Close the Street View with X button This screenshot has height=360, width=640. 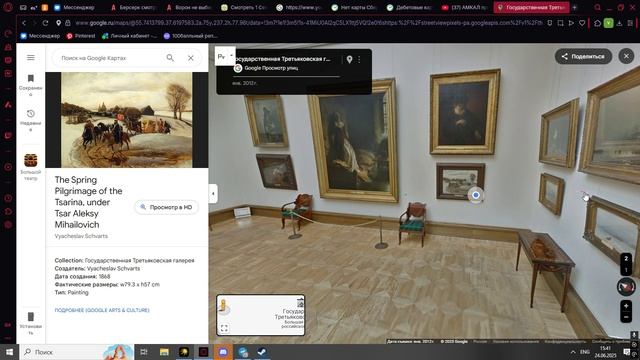pos(626,56)
